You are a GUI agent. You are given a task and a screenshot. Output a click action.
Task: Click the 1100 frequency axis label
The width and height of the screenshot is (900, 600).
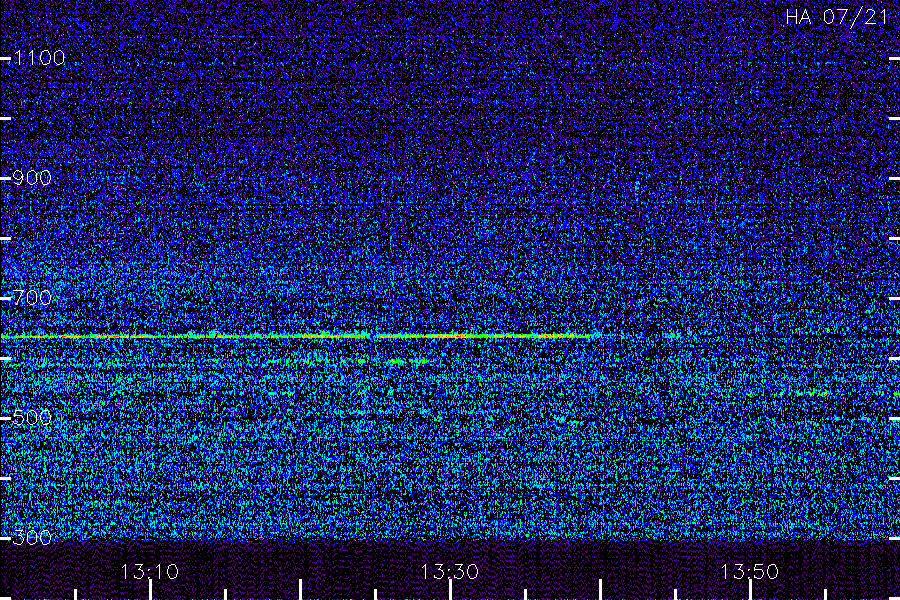39,58
